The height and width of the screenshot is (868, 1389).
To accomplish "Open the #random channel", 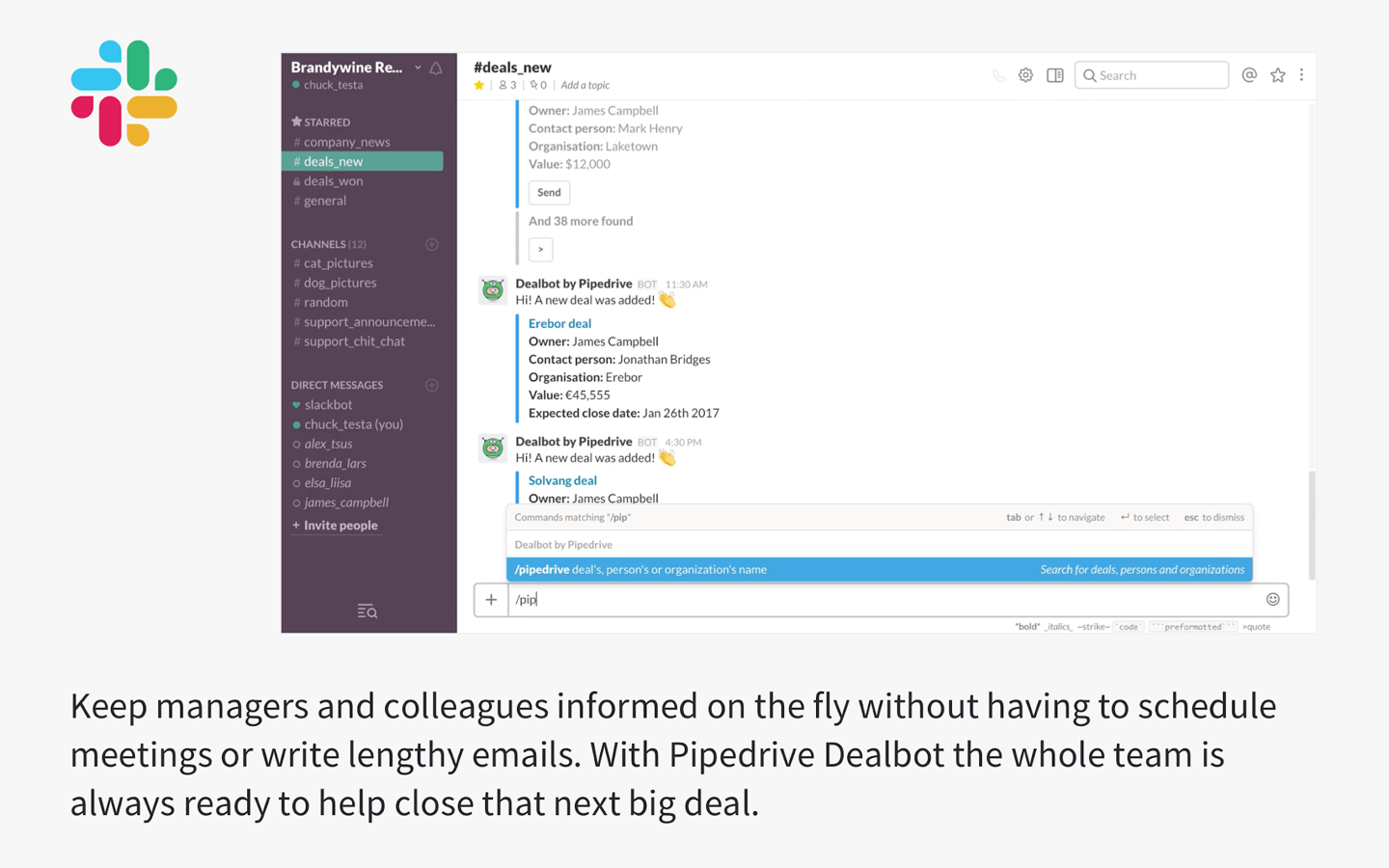I will click(x=325, y=302).
